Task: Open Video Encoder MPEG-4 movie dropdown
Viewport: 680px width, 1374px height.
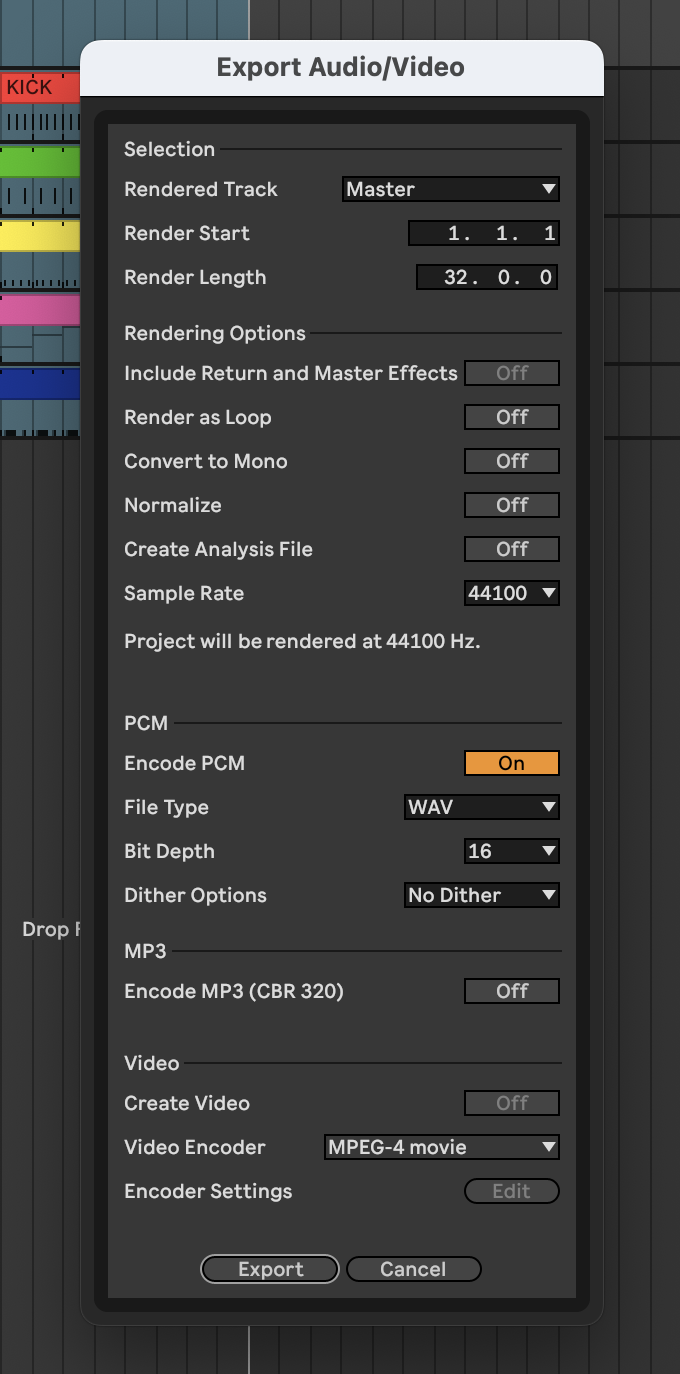Action: coord(441,1147)
